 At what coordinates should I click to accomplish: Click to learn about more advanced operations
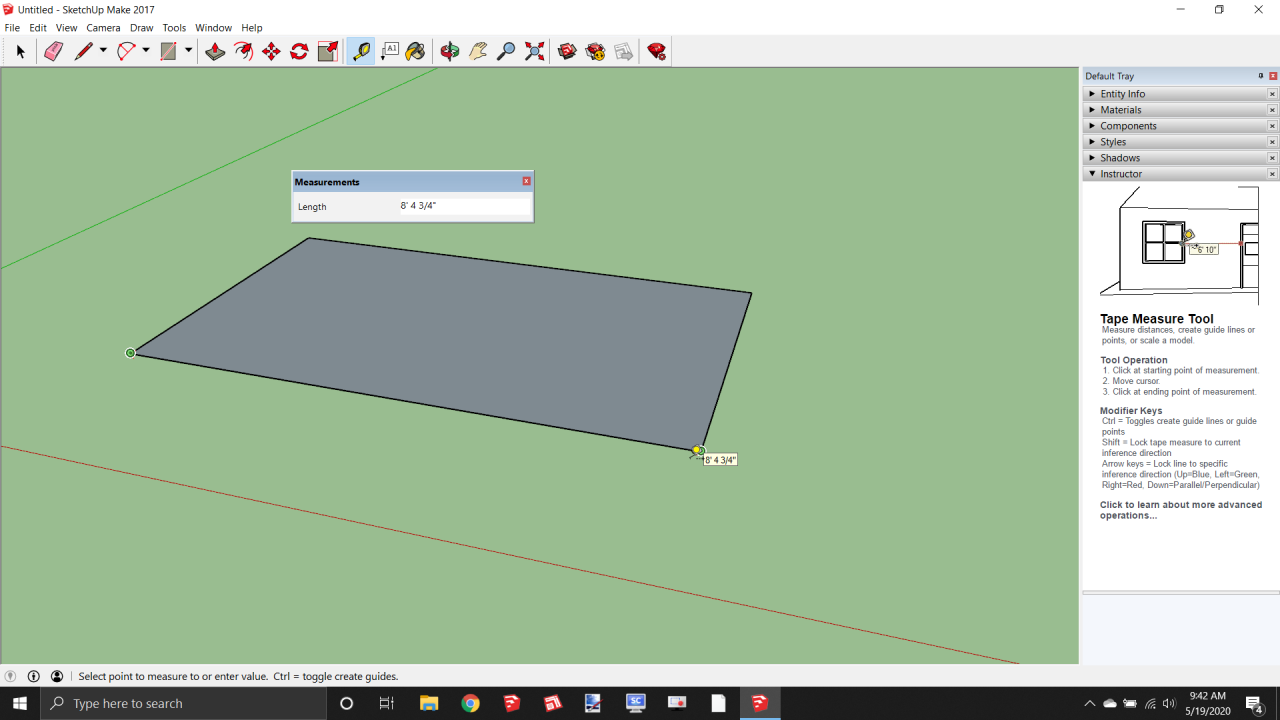point(1181,510)
